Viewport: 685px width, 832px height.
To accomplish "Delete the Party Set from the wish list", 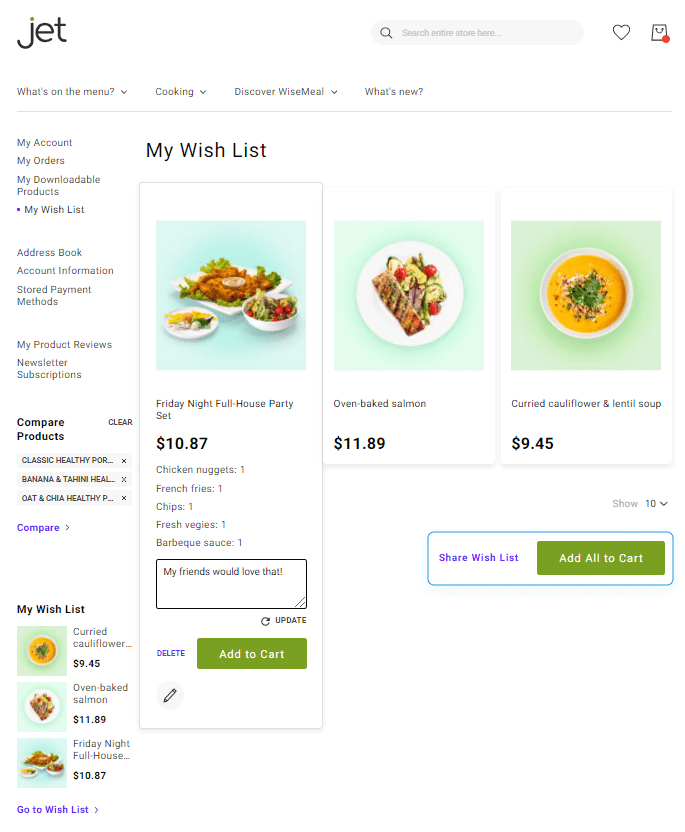I will [171, 654].
